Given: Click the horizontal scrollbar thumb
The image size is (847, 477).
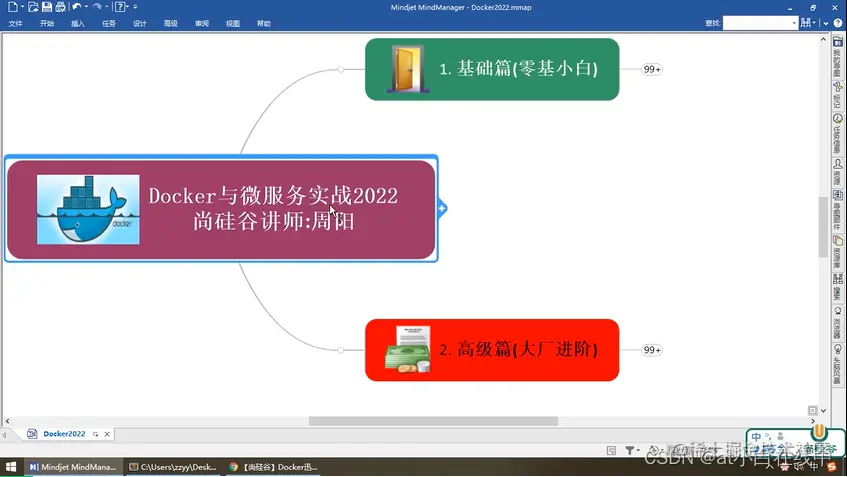Looking at the screenshot, I should (x=433, y=421).
